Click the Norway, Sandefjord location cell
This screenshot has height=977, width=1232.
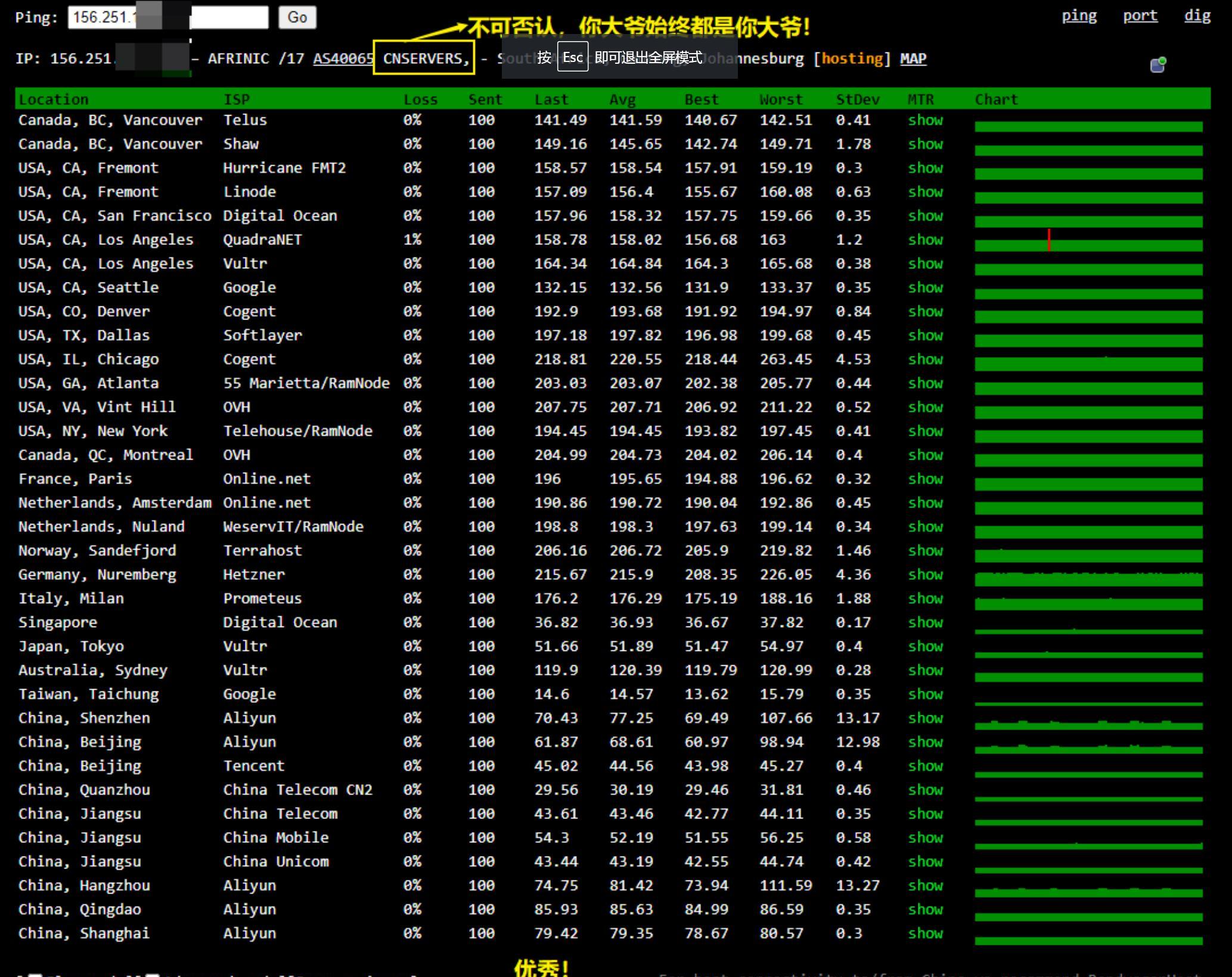pyautogui.click(x=97, y=550)
